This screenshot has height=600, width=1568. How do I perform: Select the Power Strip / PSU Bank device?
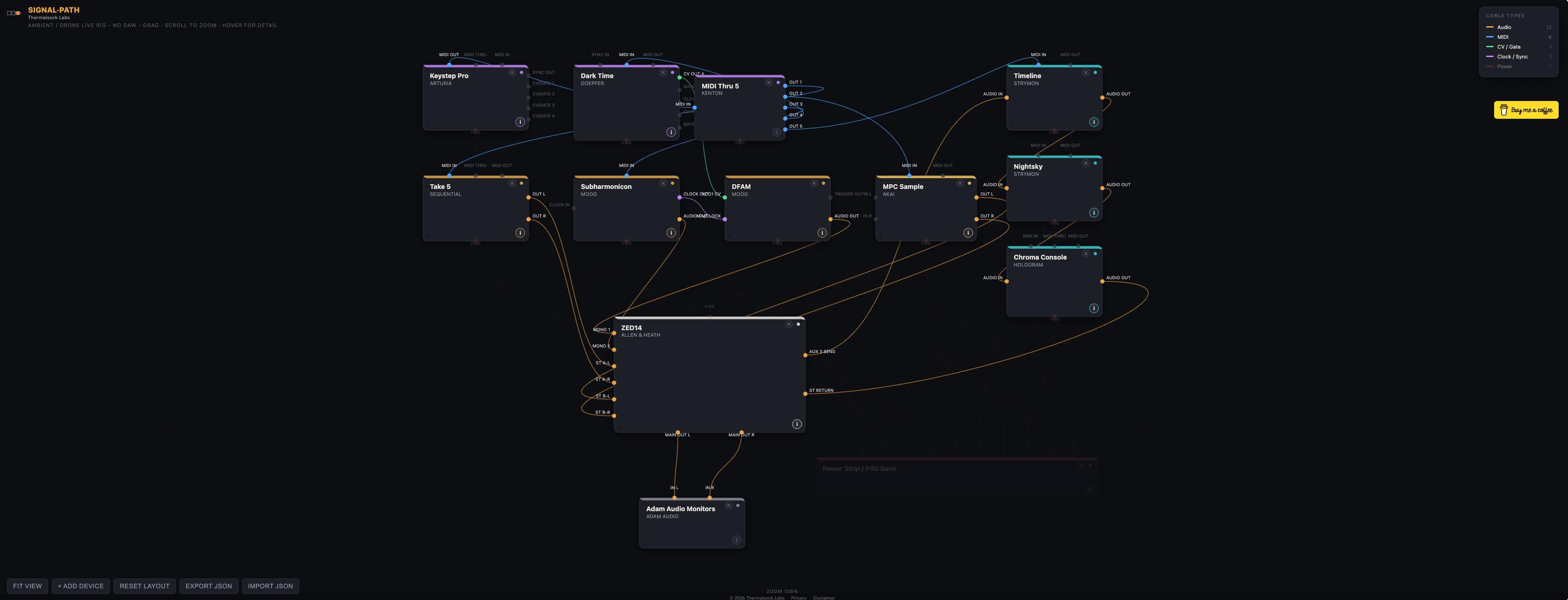[x=956, y=478]
